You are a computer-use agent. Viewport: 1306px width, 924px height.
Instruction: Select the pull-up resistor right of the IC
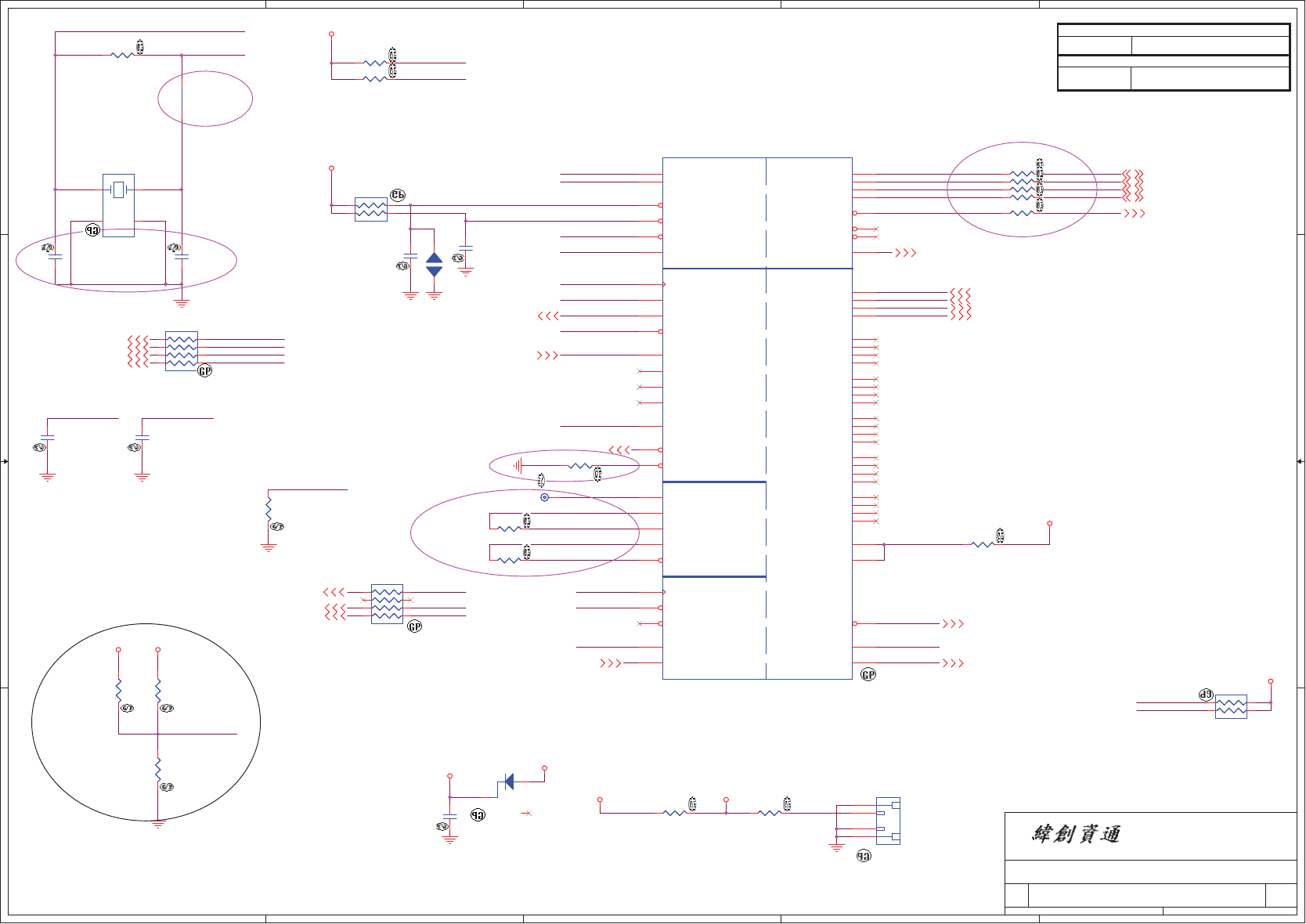983,544
